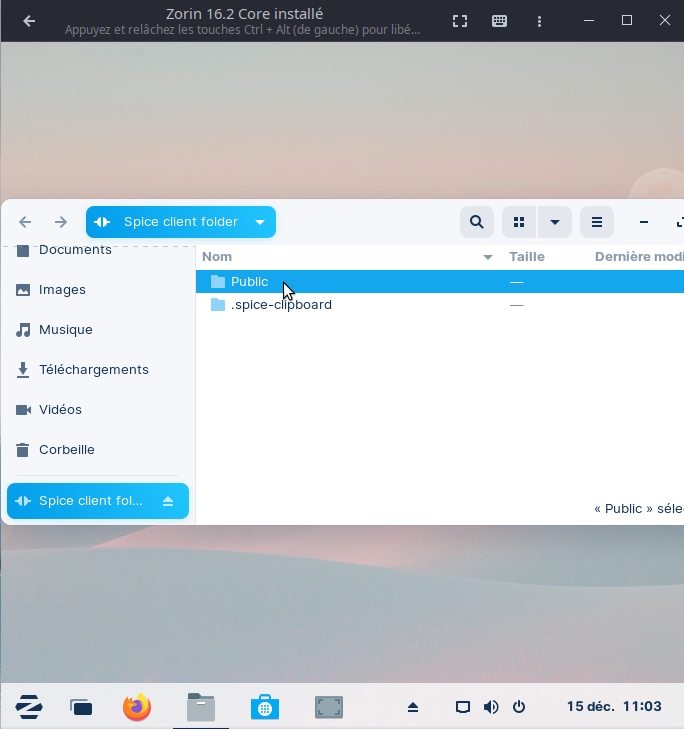Switch to grid view icon
684x729 pixels.
point(519,222)
